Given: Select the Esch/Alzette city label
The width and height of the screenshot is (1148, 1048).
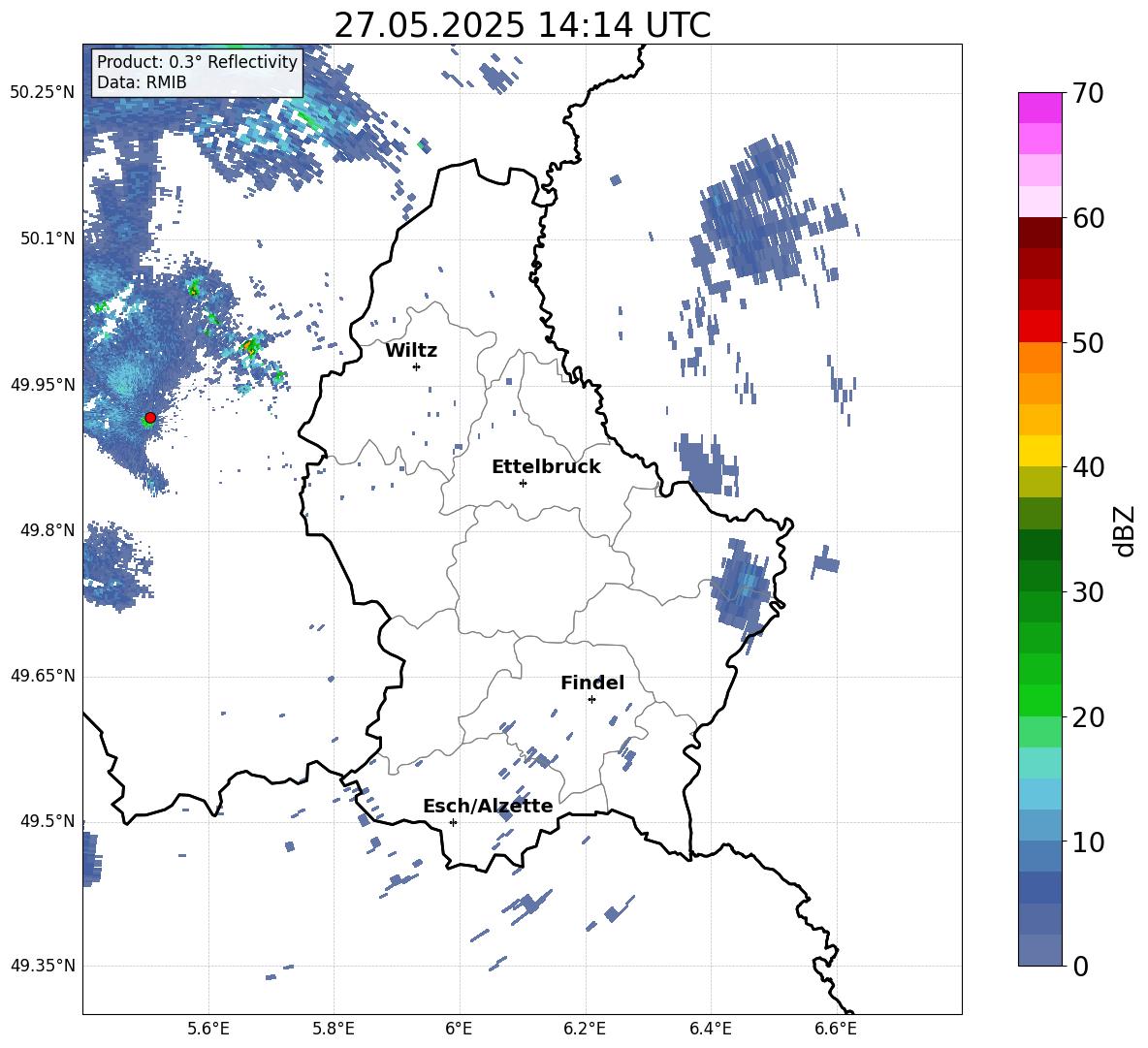Looking at the screenshot, I should pyautogui.click(x=488, y=806).
